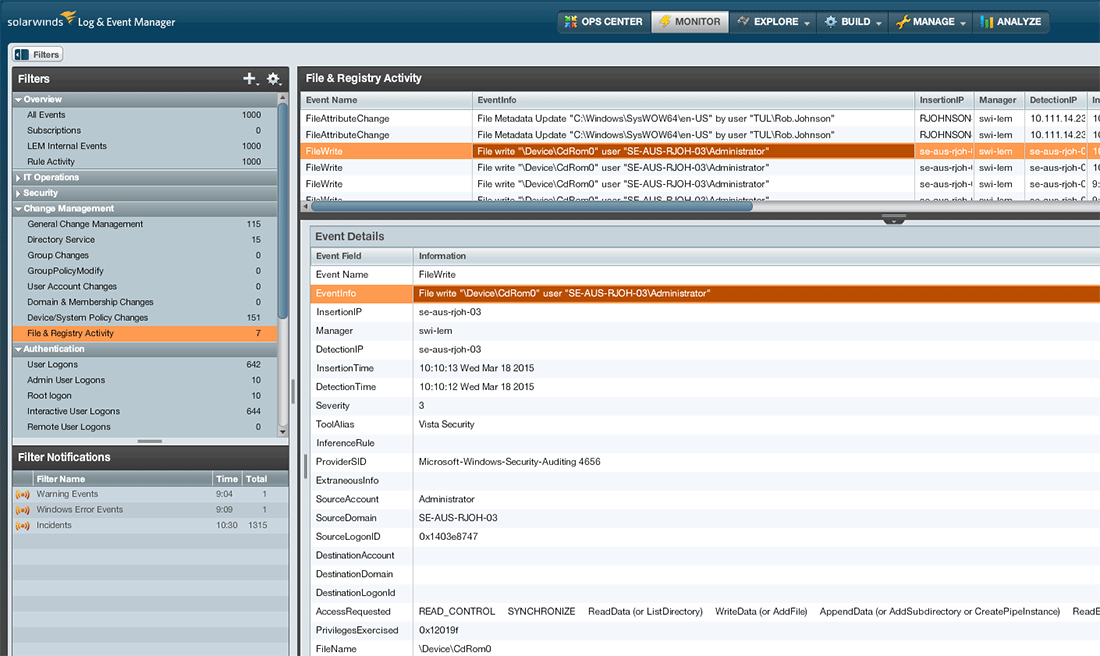Viewport: 1100px width, 656px height.
Task: Sort by the EventInfo column header
Action: (x=693, y=100)
